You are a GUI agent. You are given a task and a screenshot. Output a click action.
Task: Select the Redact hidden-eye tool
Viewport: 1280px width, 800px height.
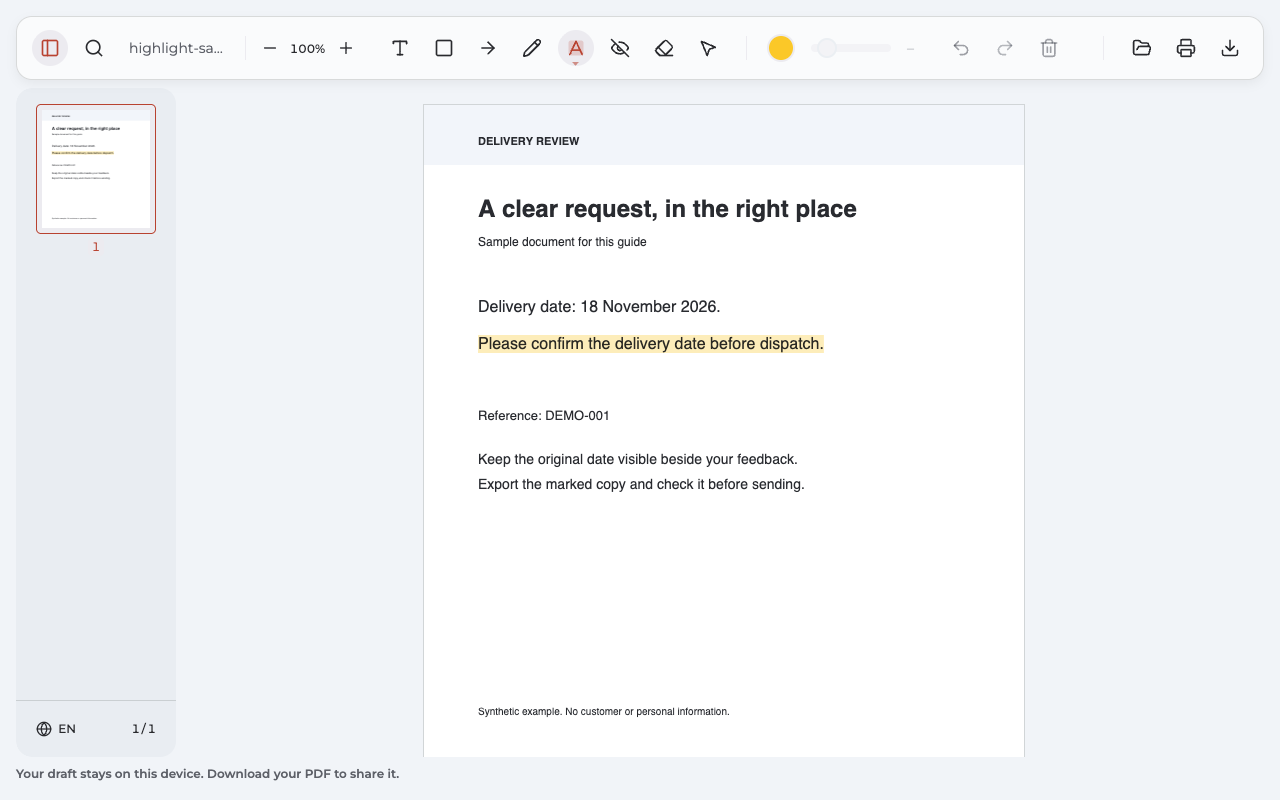click(x=620, y=48)
